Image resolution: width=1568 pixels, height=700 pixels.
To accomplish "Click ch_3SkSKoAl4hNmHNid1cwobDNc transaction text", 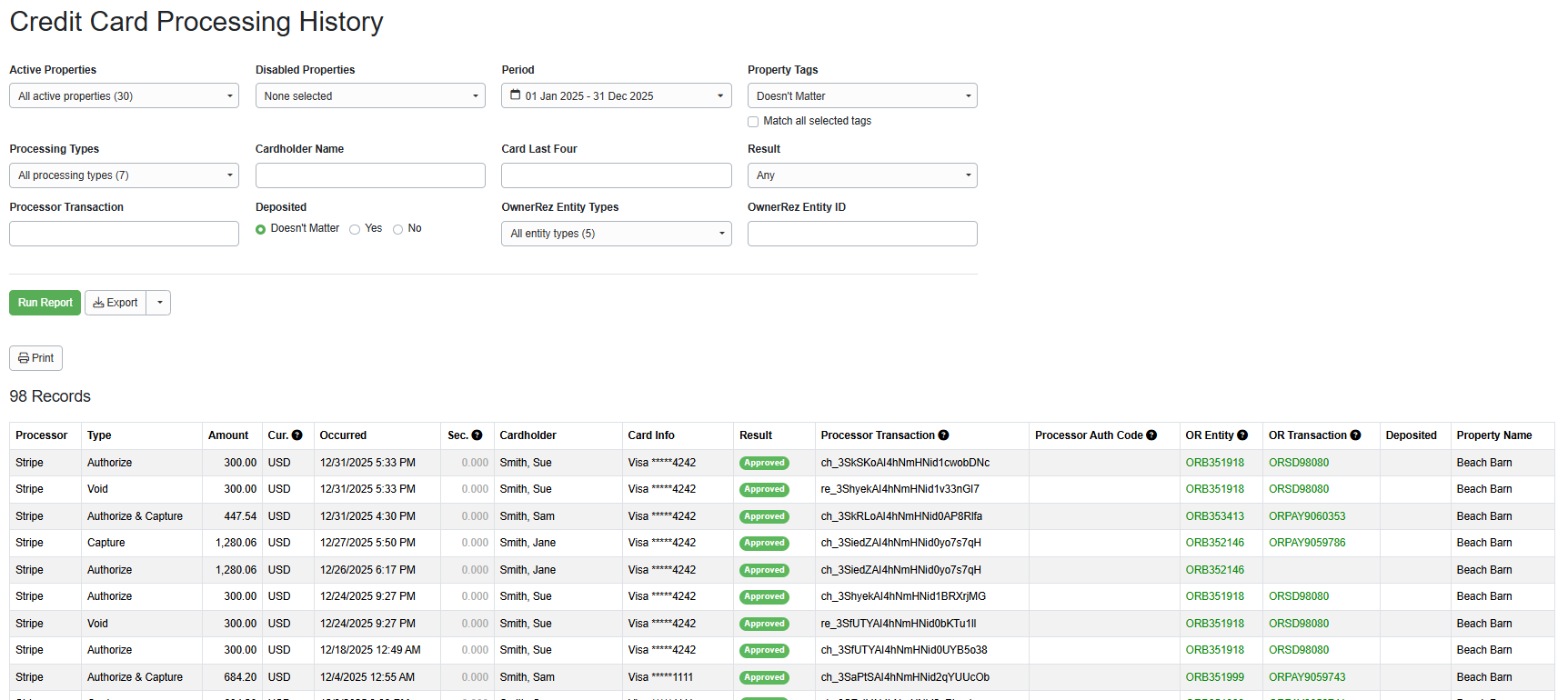I will tap(905, 463).
